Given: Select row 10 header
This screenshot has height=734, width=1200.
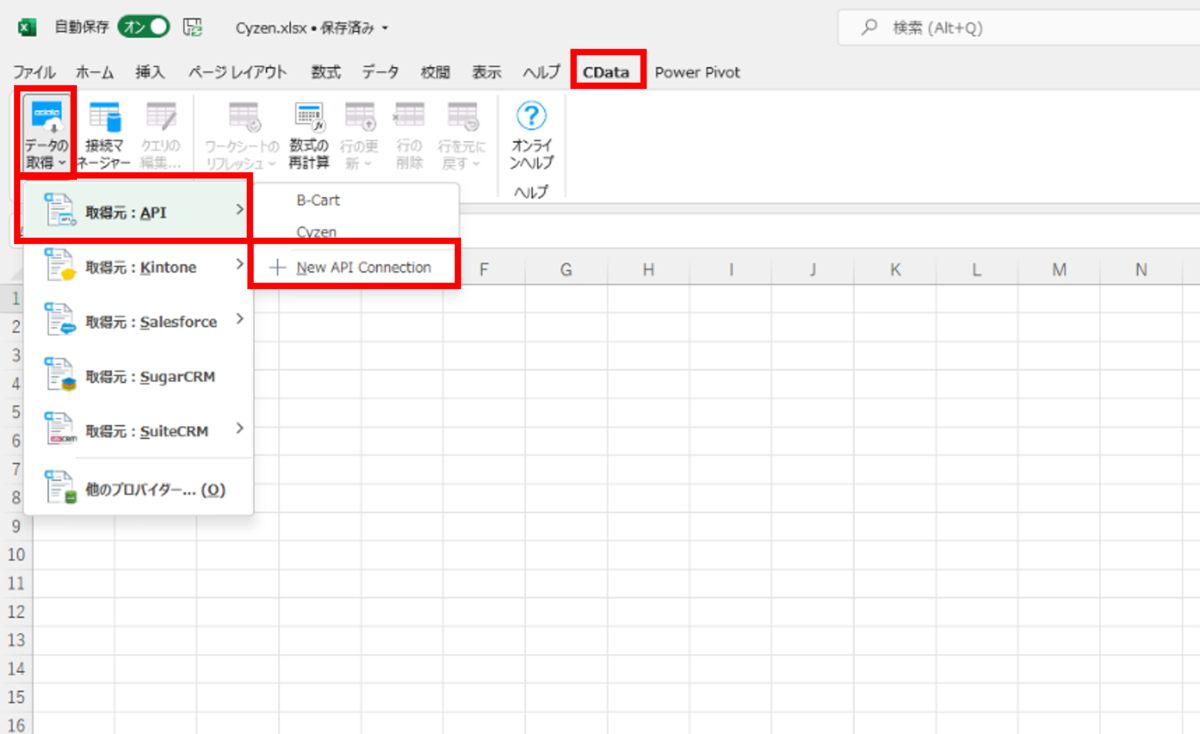Looking at the screenshot, I should [x=16, y=554].
